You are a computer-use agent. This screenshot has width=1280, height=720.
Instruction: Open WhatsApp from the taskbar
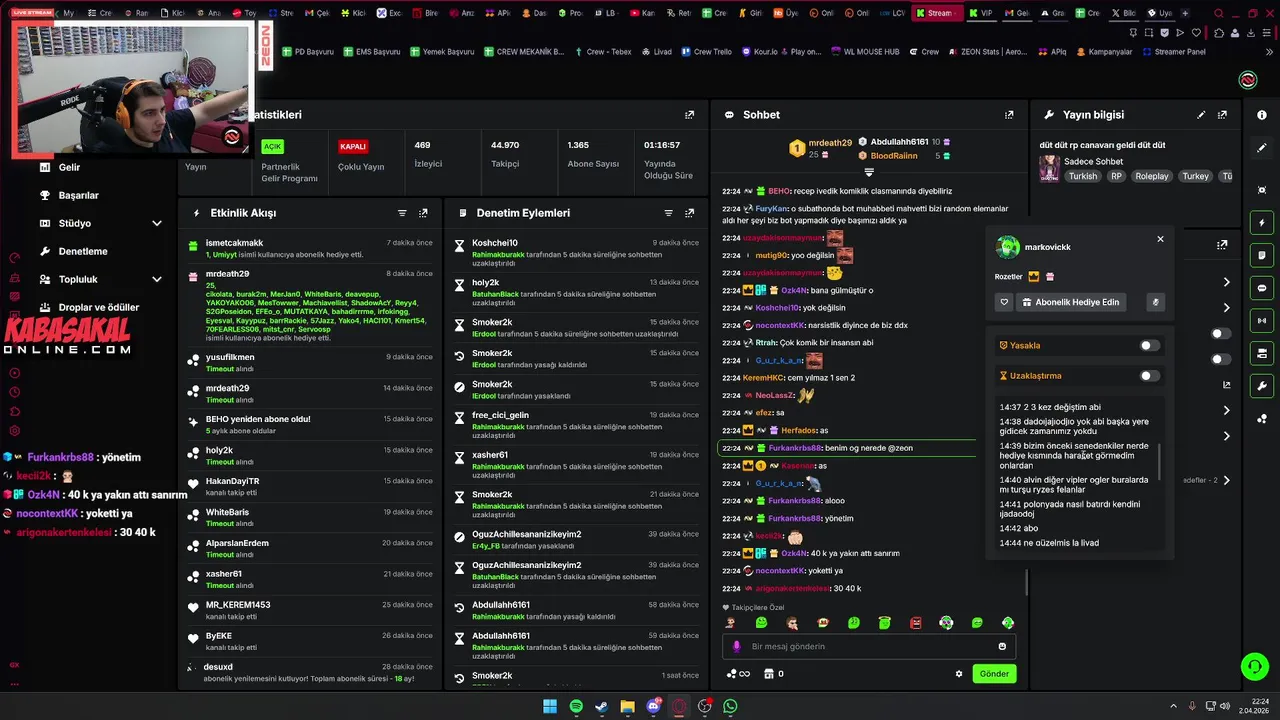(730, 706)
